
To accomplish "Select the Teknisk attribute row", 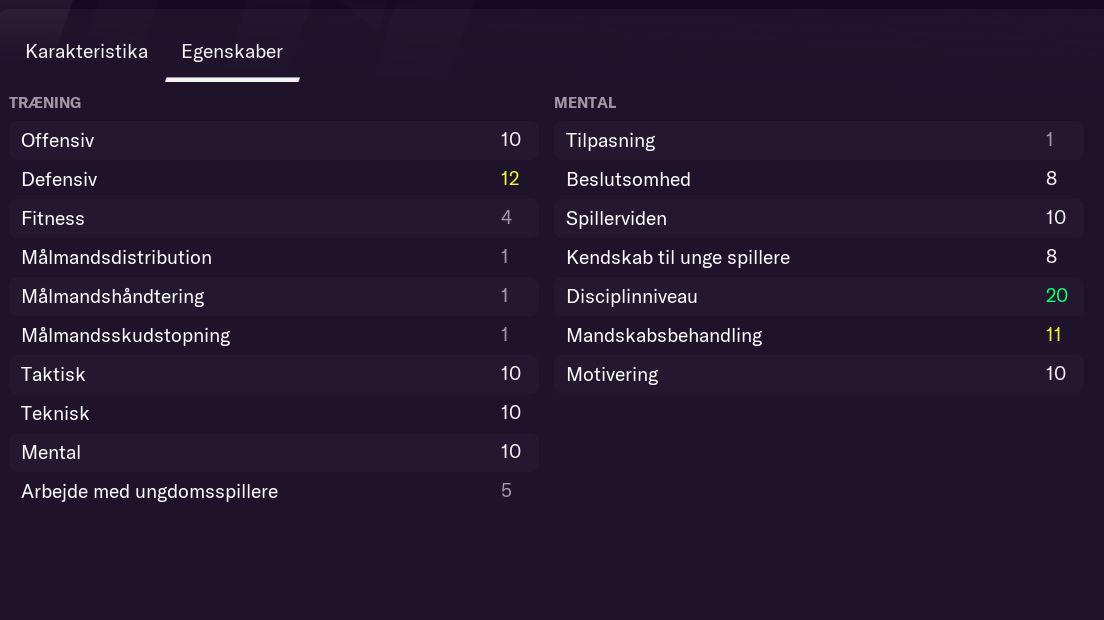I will (273, 414).
